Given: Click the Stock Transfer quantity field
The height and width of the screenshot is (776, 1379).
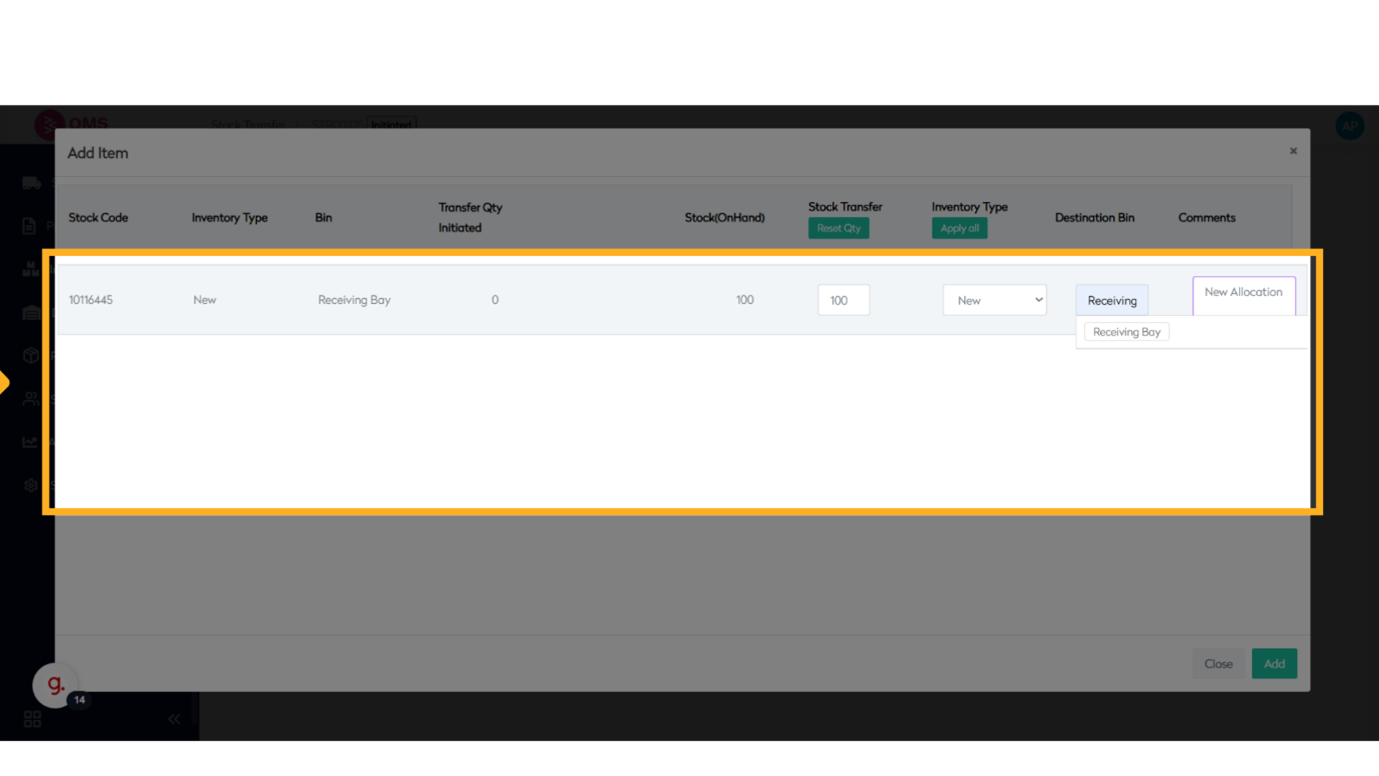Looking at the screenshot, I should (843, 300).
